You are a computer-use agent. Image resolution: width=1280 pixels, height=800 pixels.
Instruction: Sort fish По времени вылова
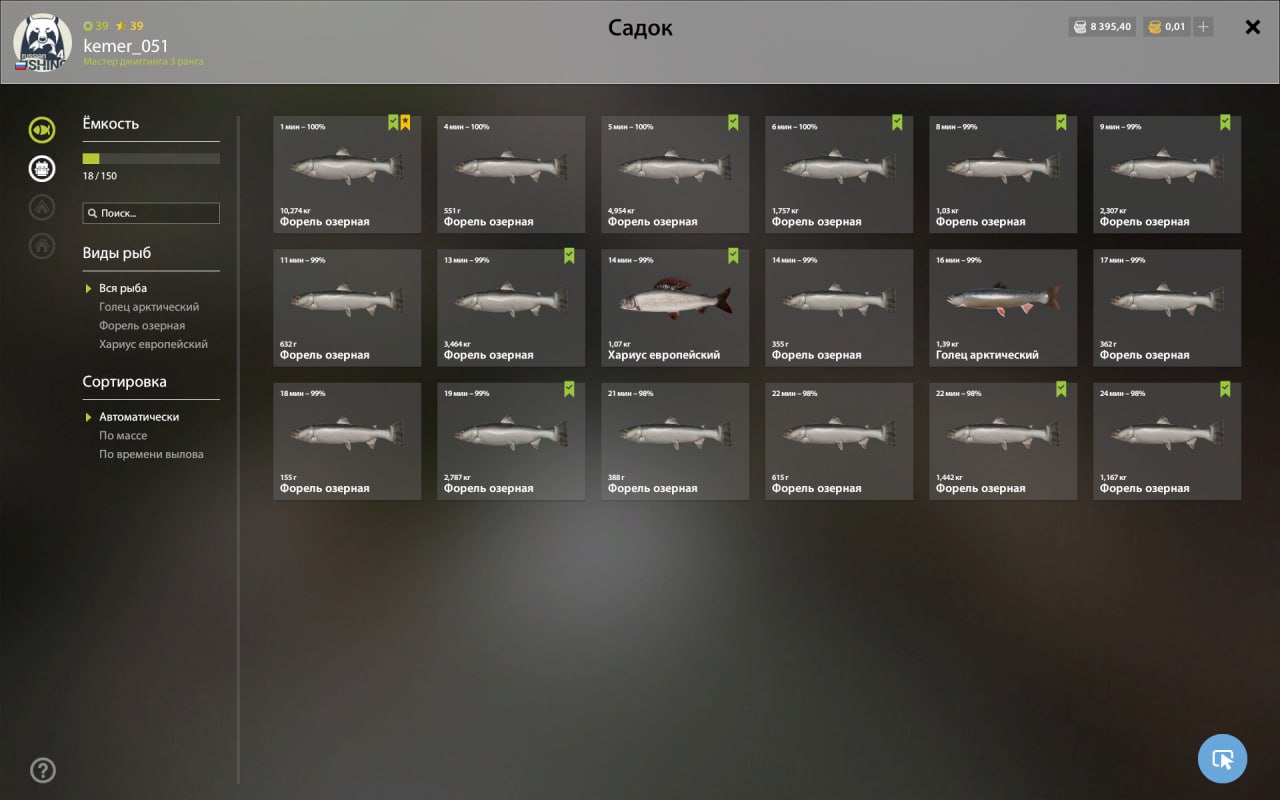click(x=151, y=454)
